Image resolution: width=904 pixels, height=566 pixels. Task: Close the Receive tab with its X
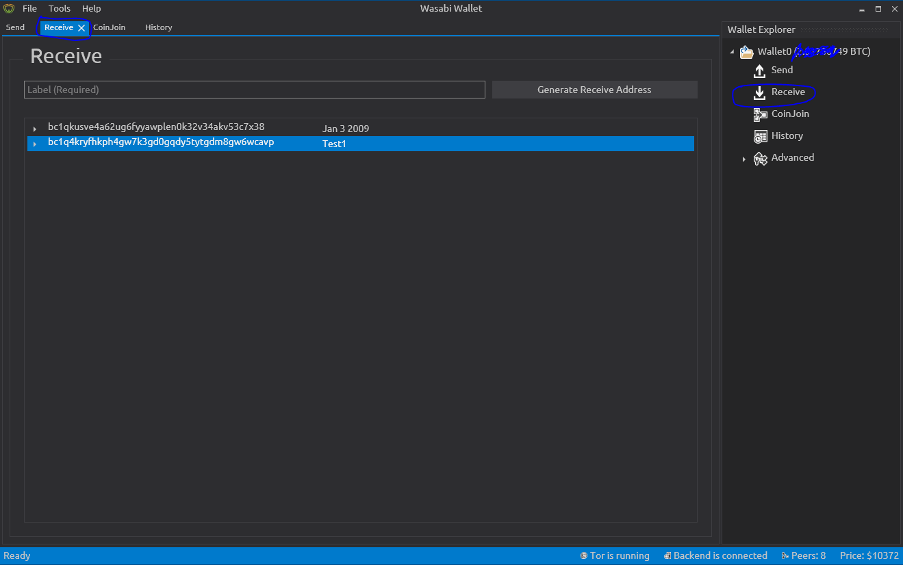pyautogui.click(x=81, y=28)
